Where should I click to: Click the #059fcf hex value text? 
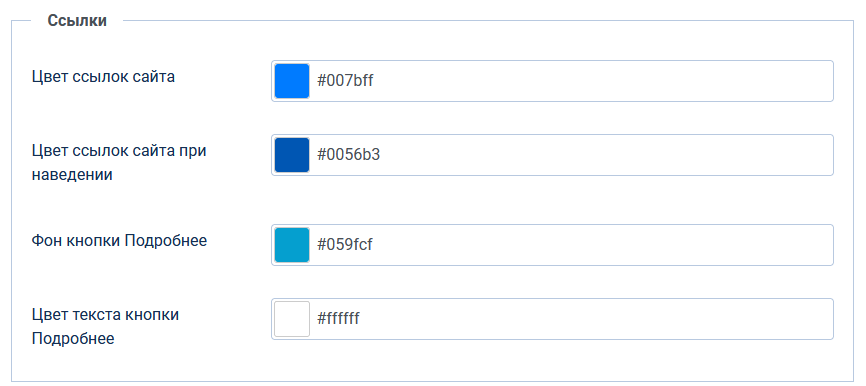click(x=345, y=245)
